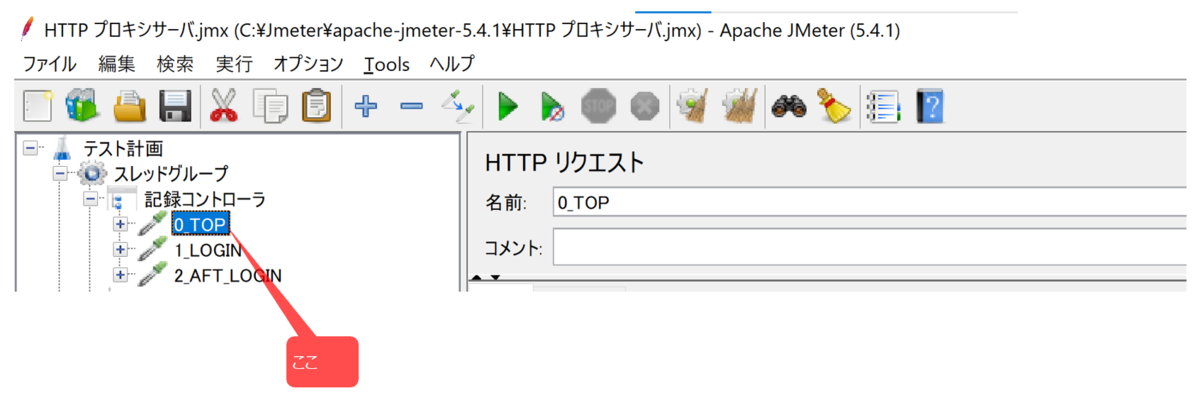Viewport: 1200px width, 403px height.
Task: Open the 実行 menu
Action: pyautogui.click(x=234, y=63)
